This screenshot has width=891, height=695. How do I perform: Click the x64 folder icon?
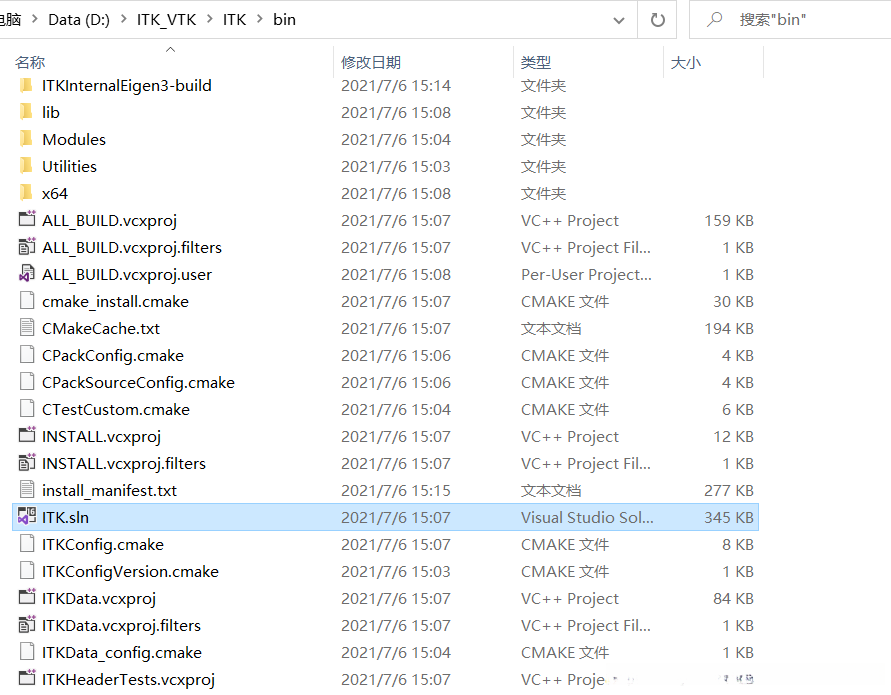[x=26, y=194]
